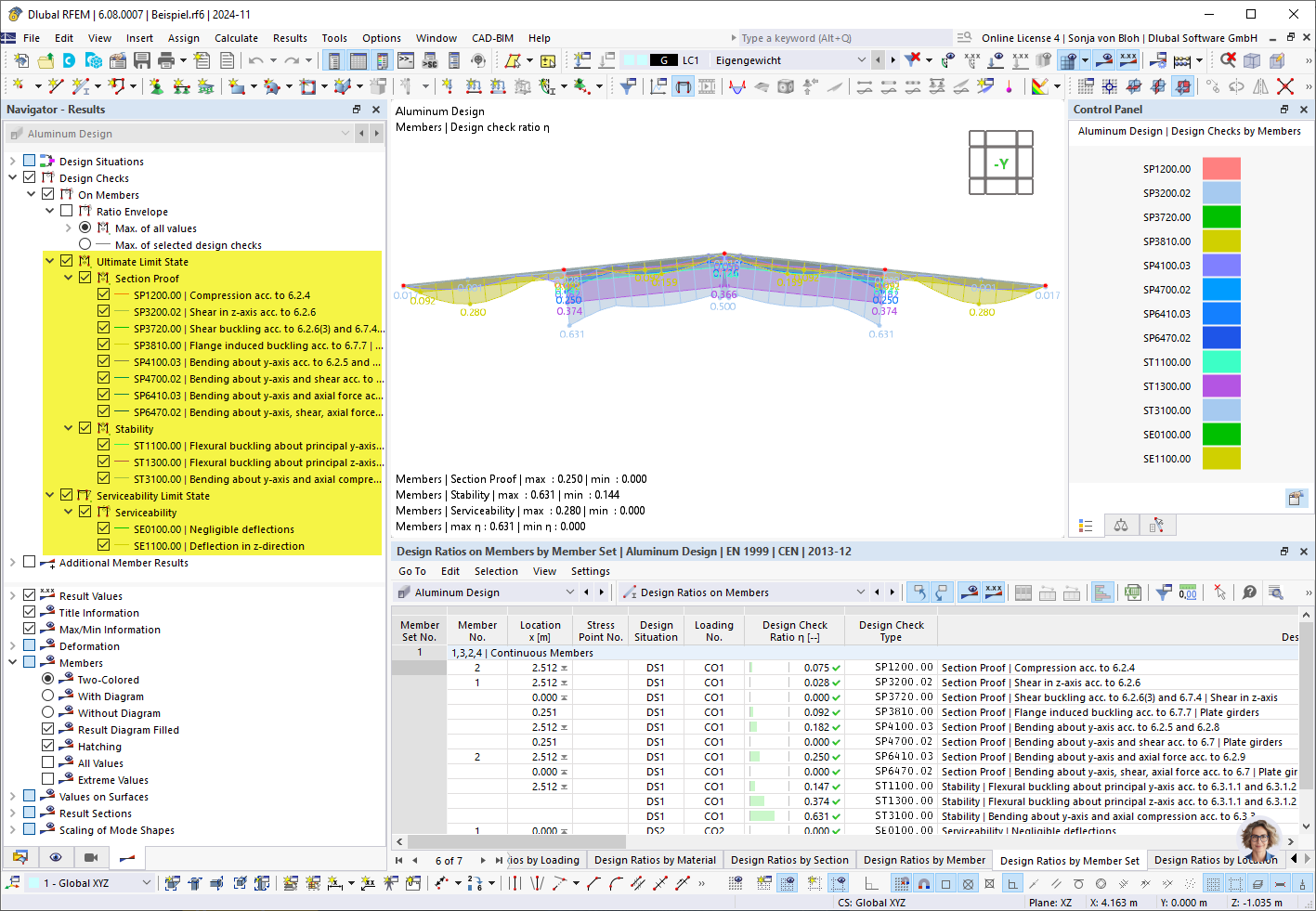Click the -Y view cube
The width and height of the screenshot is (1316, 911).
(x=1000, y=163)
